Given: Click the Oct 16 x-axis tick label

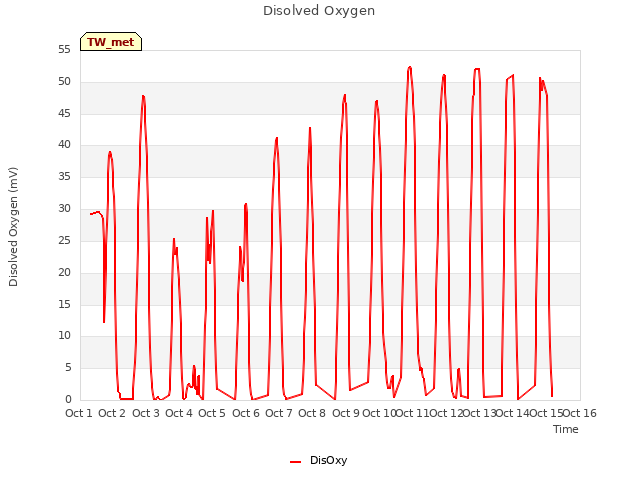Looking at the screenshot, I should pos(580,413).
